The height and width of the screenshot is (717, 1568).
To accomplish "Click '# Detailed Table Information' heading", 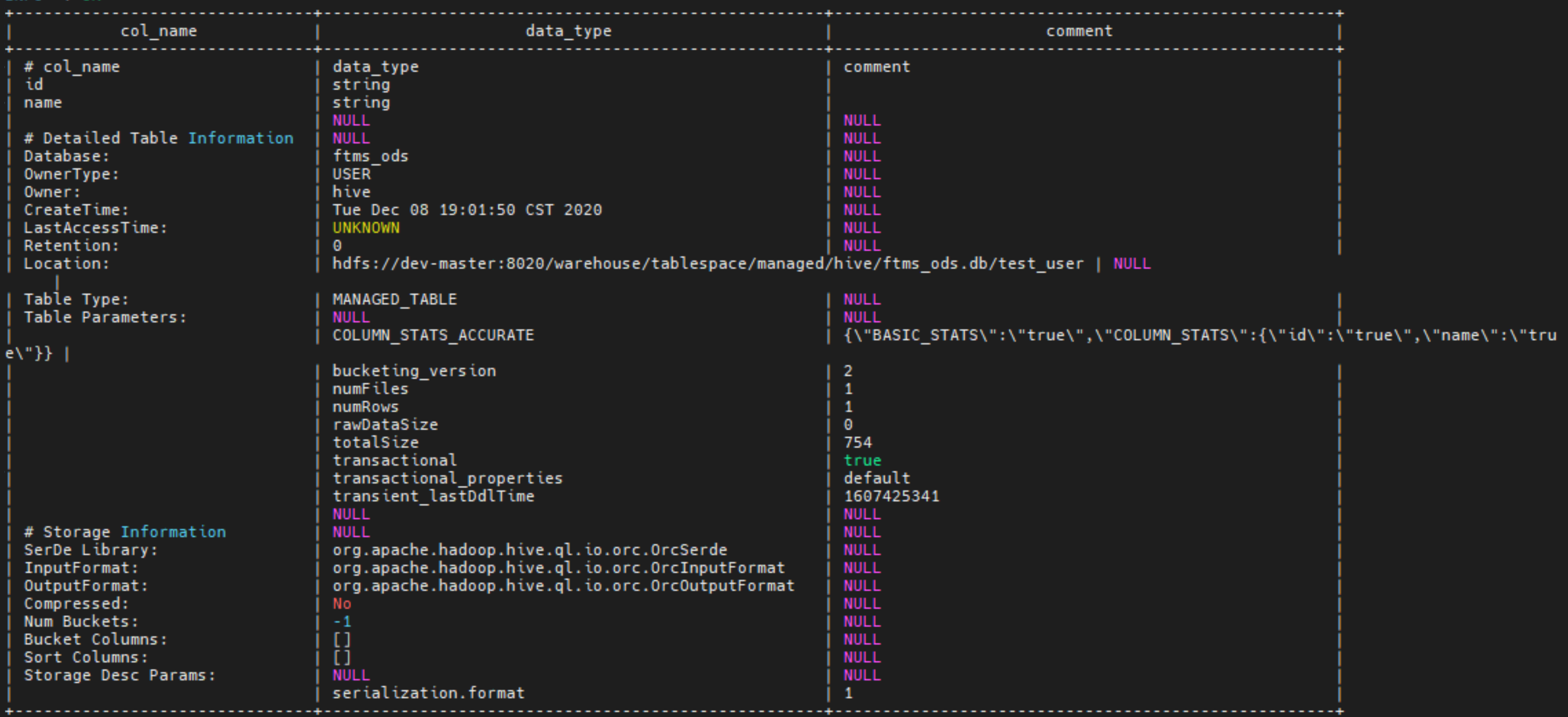I will 159,138.
